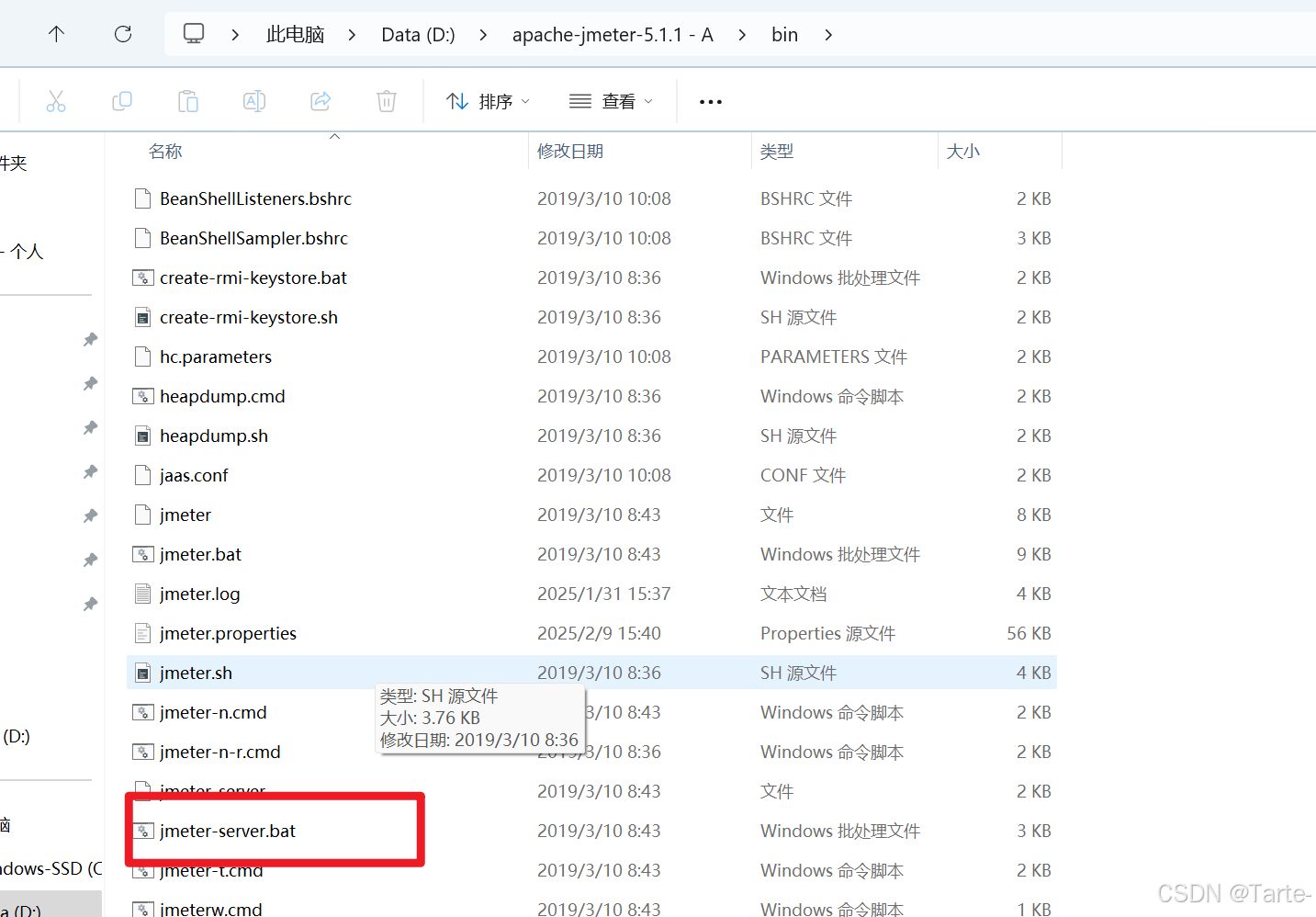
Task: Click the icon of jaas.conf
Action: 142,475
